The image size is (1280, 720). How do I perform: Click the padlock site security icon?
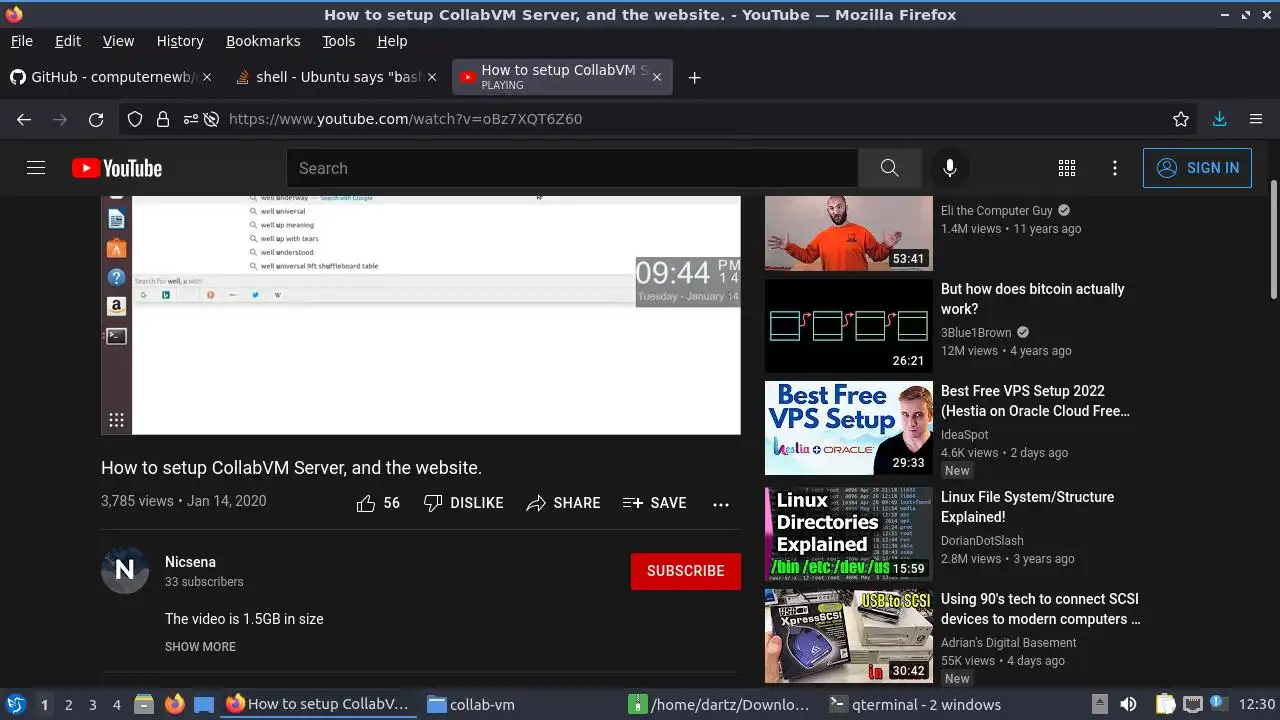(162, 119)
